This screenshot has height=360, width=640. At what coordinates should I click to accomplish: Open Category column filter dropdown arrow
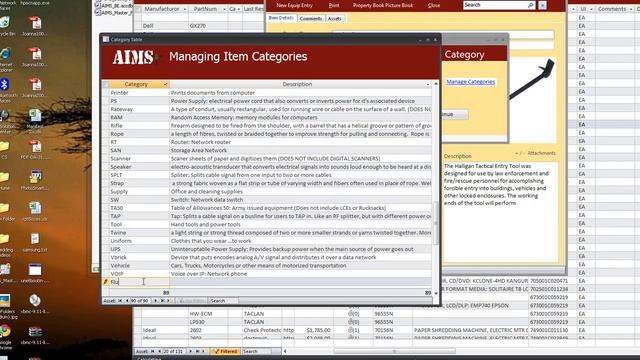(x=165, y=84)
